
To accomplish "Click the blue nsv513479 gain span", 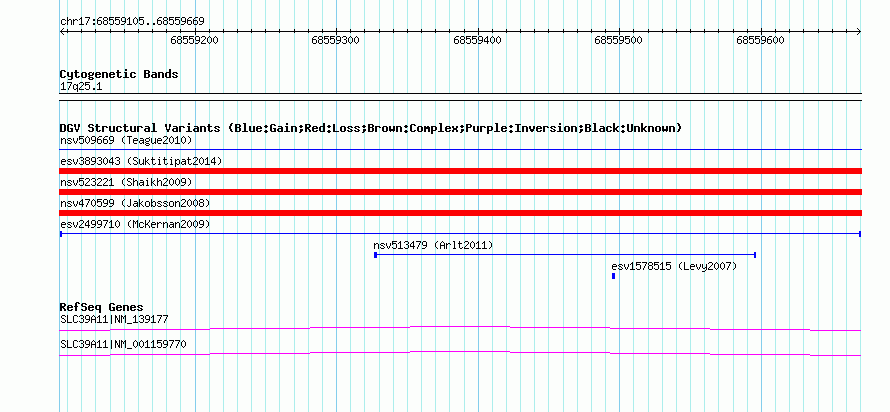I will (565, 255).
